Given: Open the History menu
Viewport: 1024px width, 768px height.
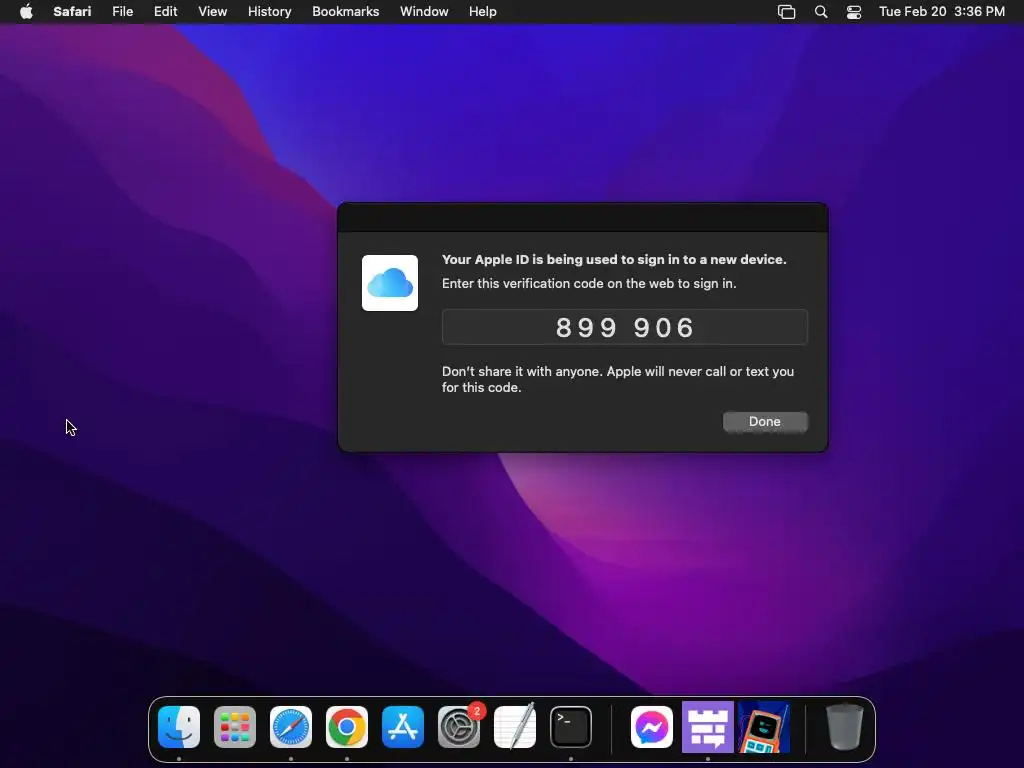Looking at the screenshot, I should tap(269, 12).
